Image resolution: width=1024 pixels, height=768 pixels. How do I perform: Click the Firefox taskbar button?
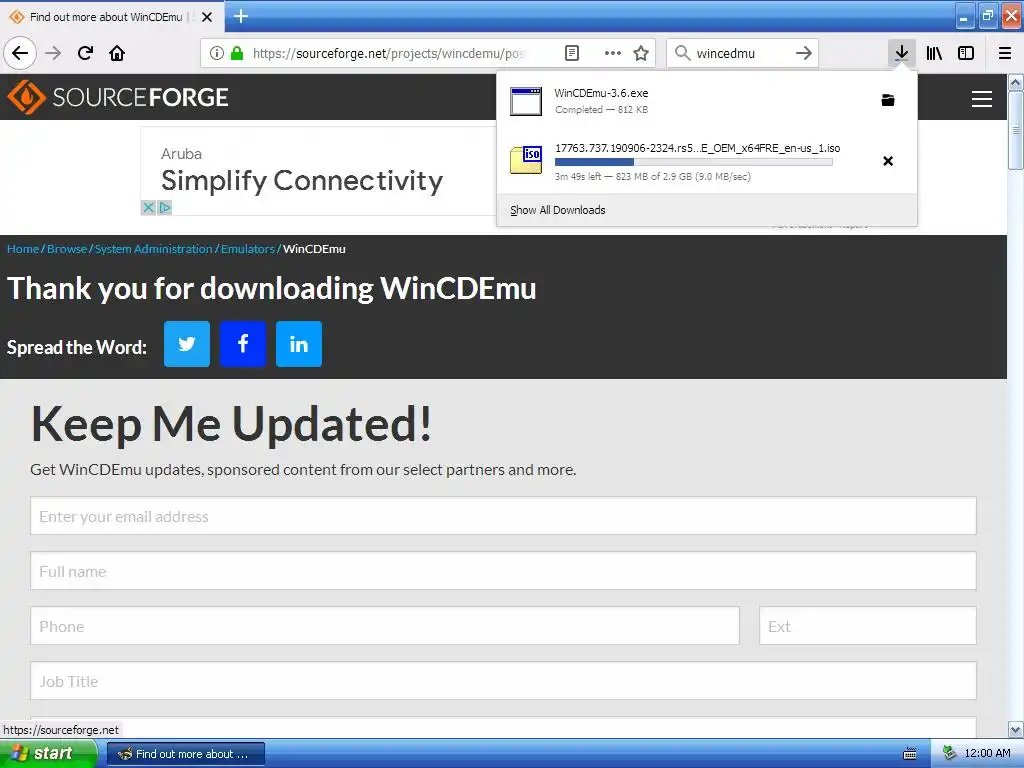(185, 754)
